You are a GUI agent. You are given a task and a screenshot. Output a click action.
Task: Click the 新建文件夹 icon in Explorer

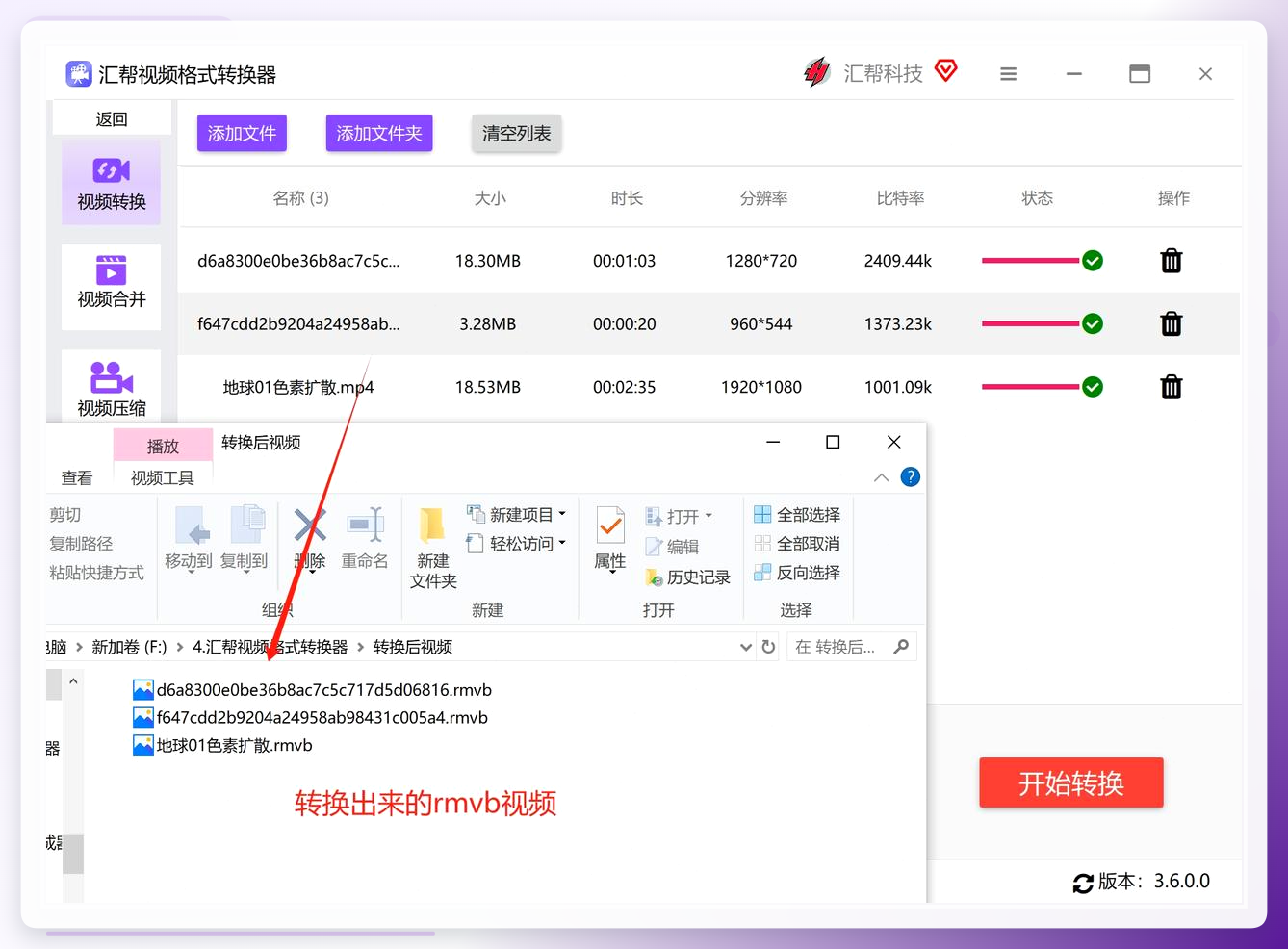pyautogui.click(x=432, y=526)
